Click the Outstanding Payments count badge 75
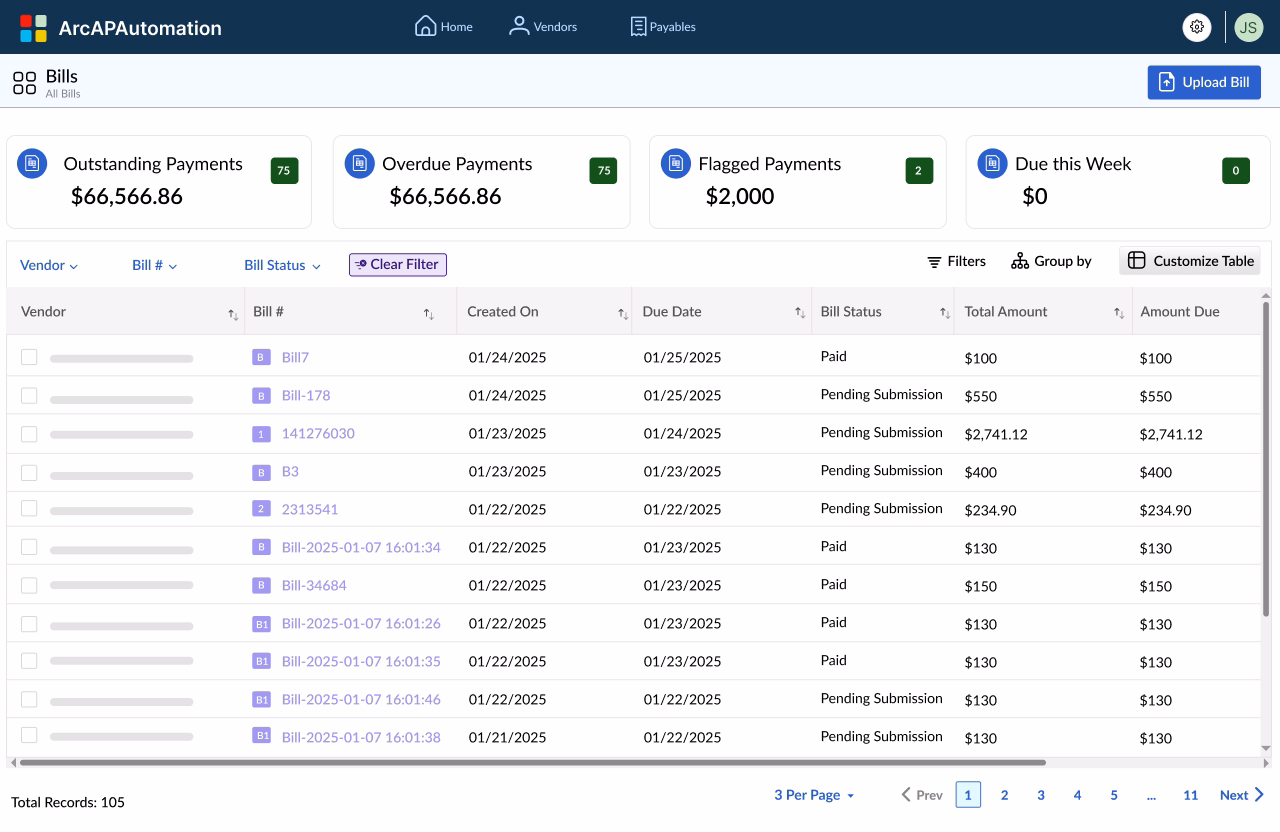 [x=284, y=170]
